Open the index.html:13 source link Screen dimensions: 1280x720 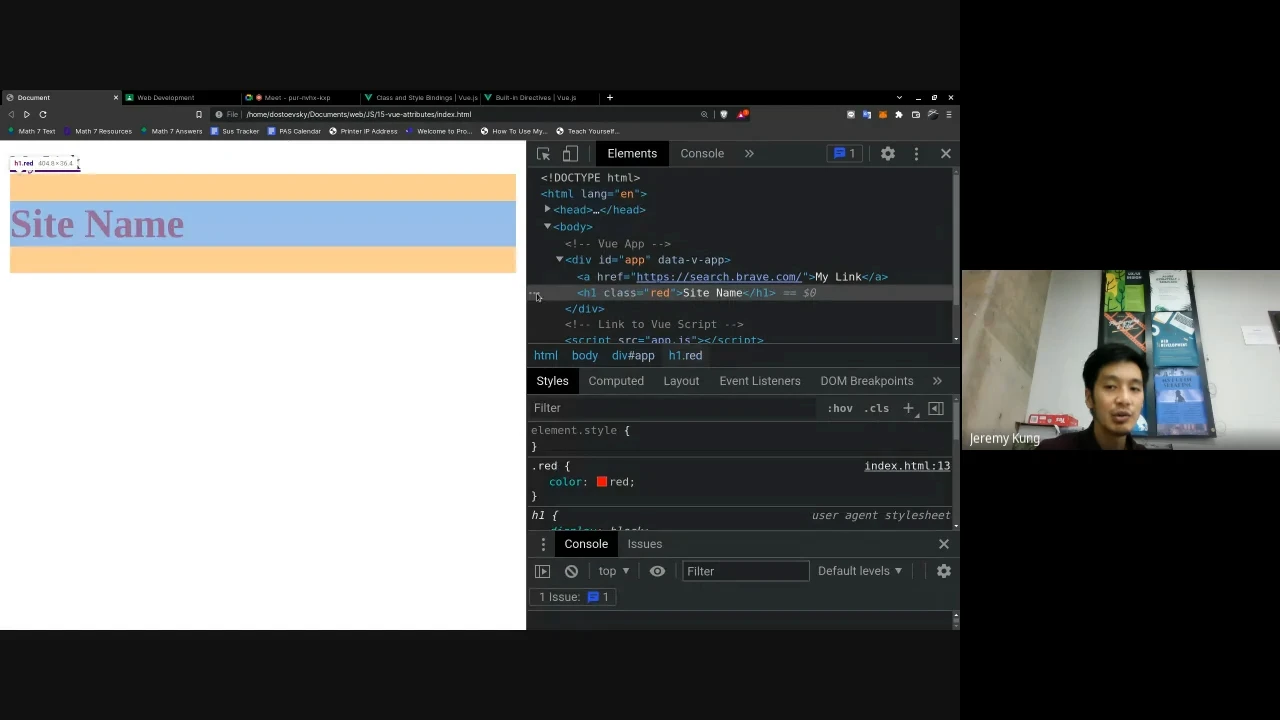(907, 466)
